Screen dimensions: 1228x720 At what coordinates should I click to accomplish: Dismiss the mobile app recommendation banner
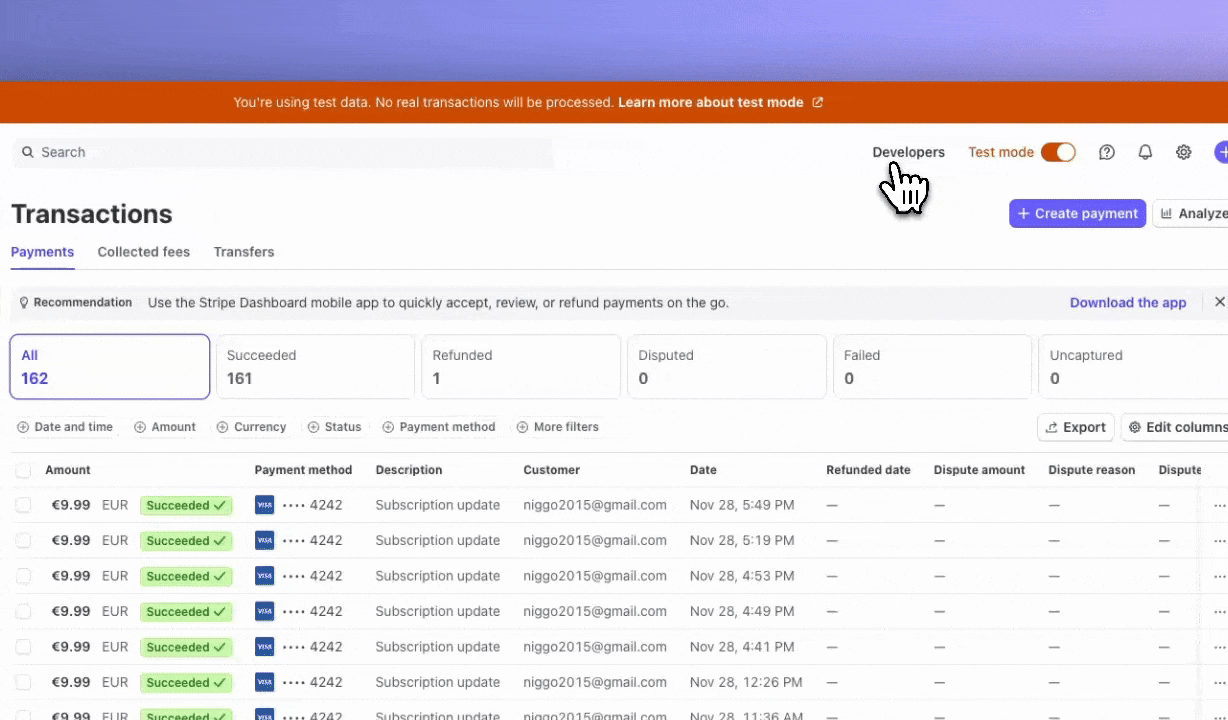click(1219, 301)
